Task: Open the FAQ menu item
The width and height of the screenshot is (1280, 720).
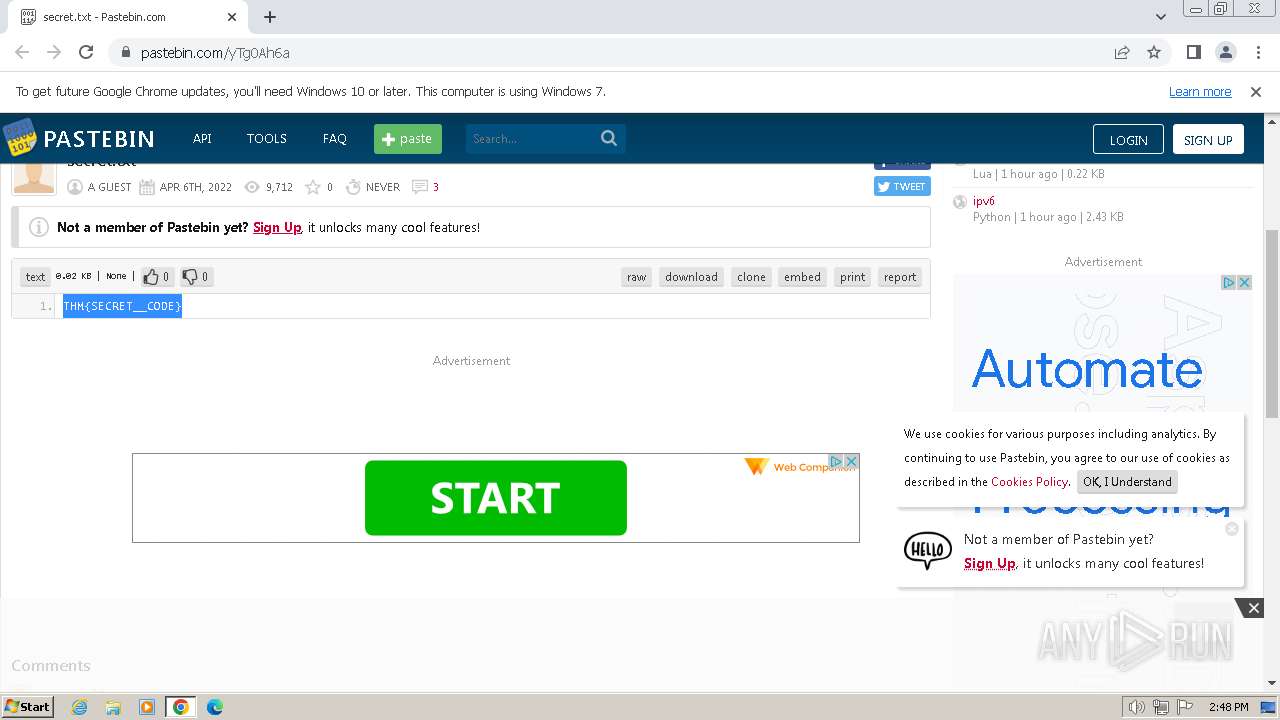Action: point(335,138)
